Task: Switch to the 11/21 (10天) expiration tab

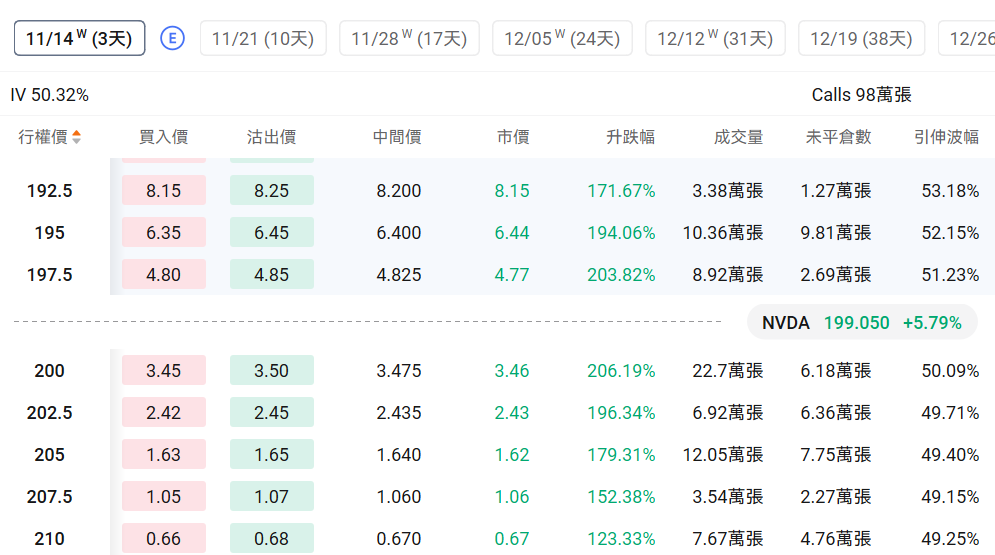Action: click(263, 38)
